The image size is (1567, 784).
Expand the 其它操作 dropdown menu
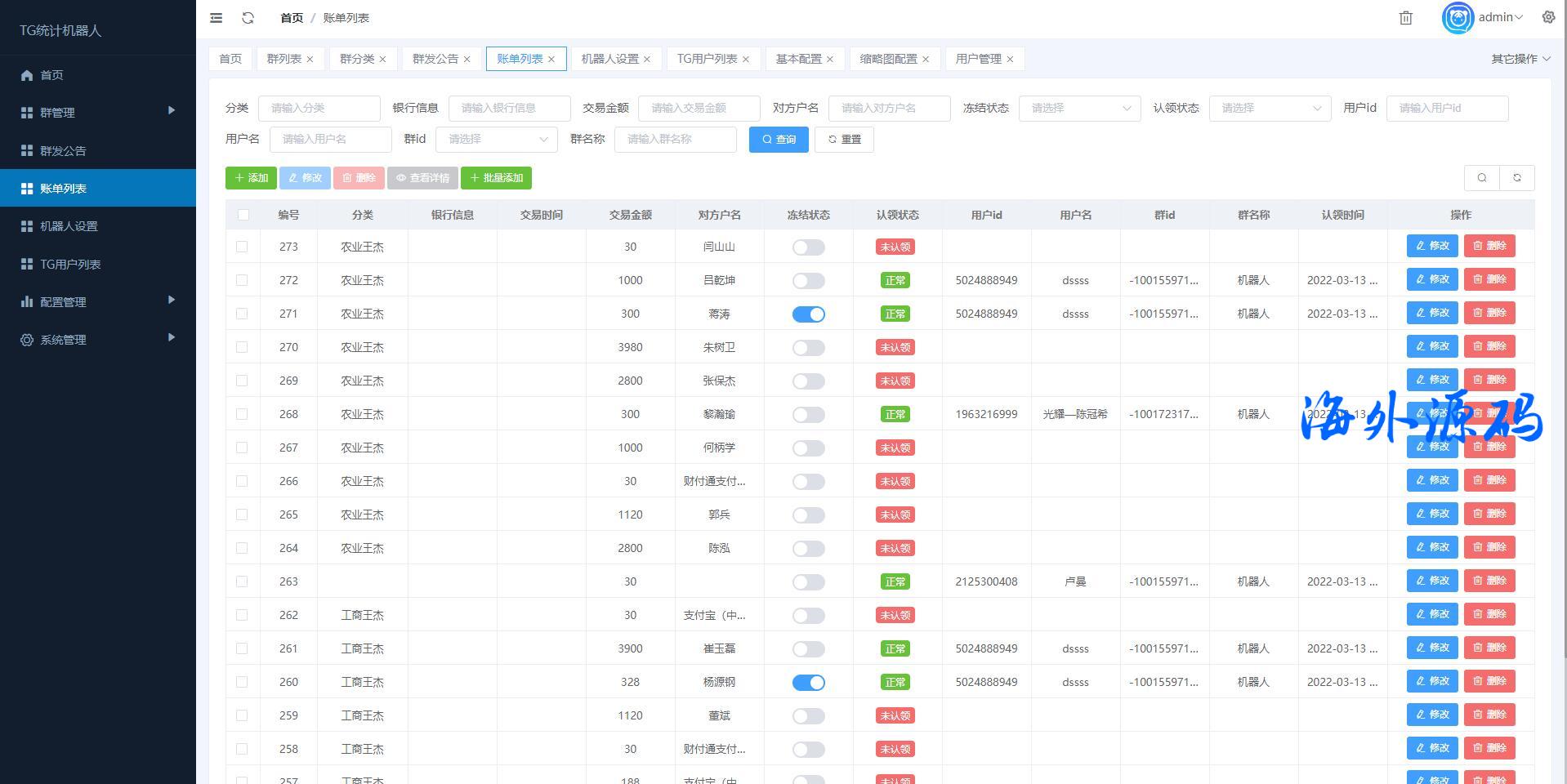pyautogui.click(x=1520, y=59)
